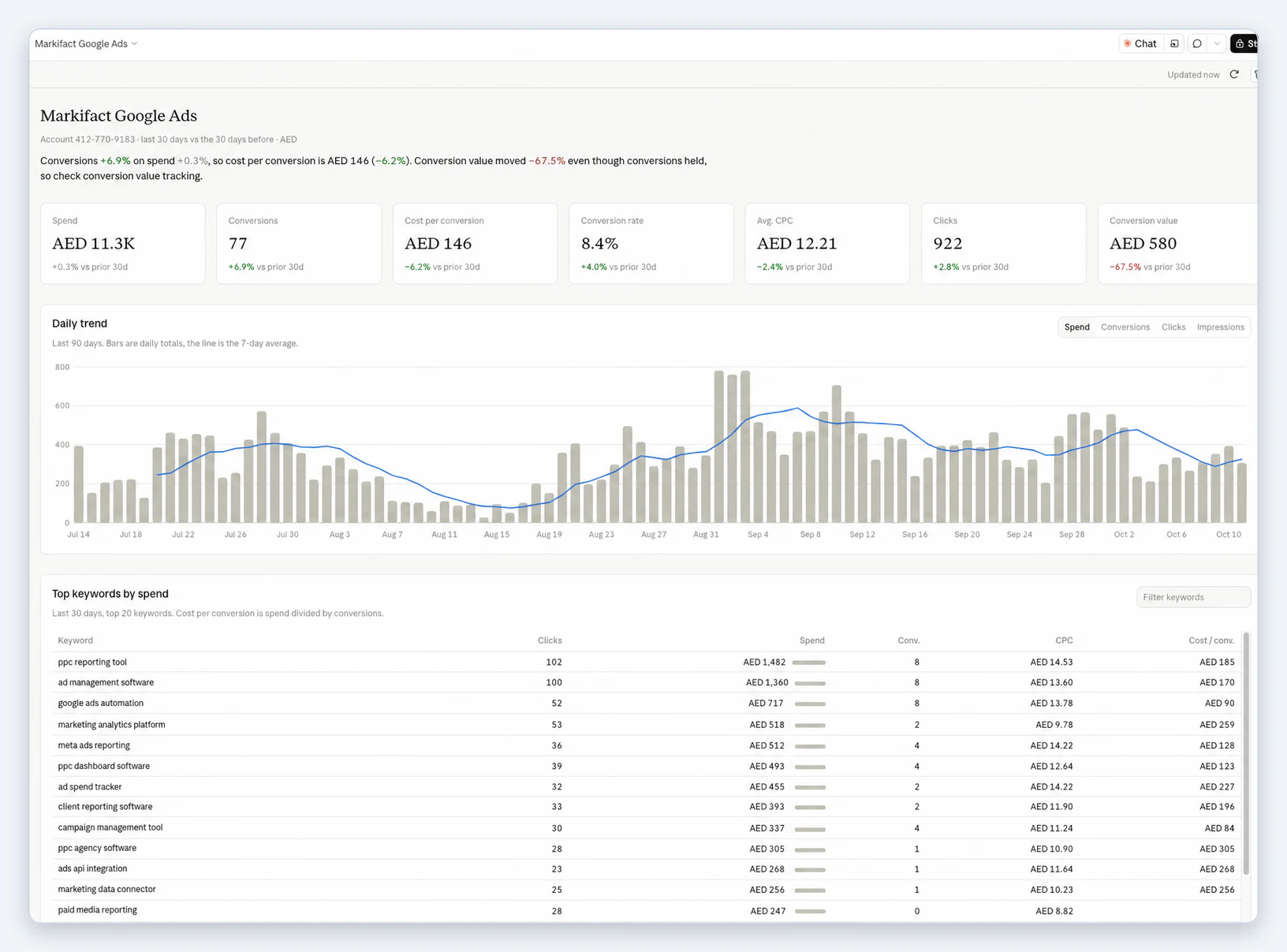Open the Markifact Google Ads title dropdown
Image resolution: width=1287 pixels, height=952 pixels.
pyautogui.click(x=86, y=43)
